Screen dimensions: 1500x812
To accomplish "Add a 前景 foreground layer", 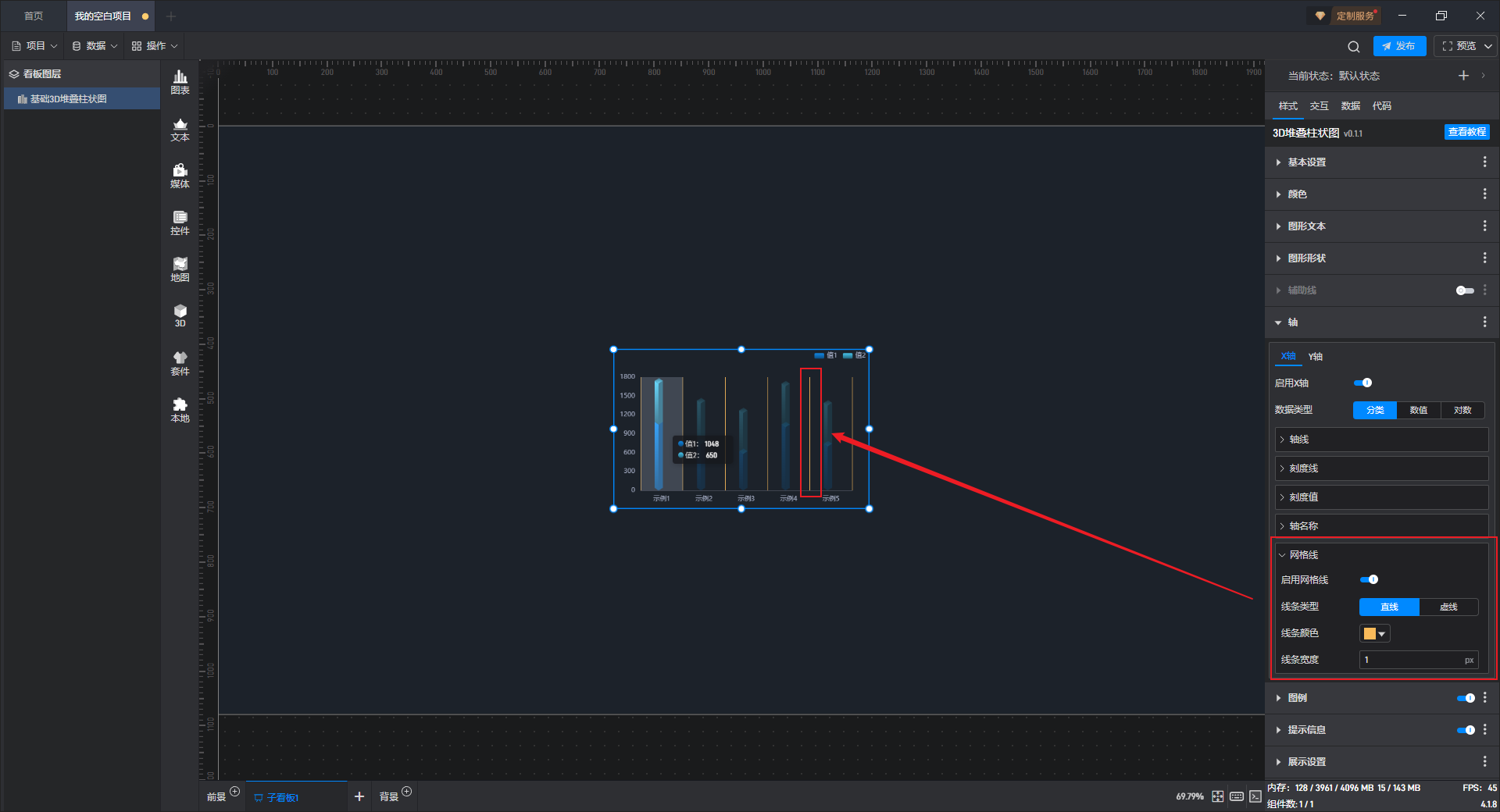I will click(234, 792).
